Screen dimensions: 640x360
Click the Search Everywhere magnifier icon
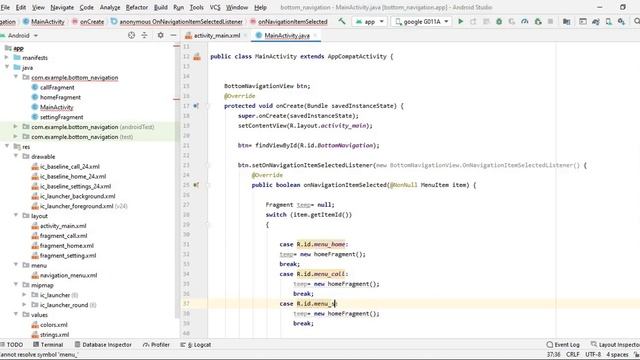click(x=637, y=21)
